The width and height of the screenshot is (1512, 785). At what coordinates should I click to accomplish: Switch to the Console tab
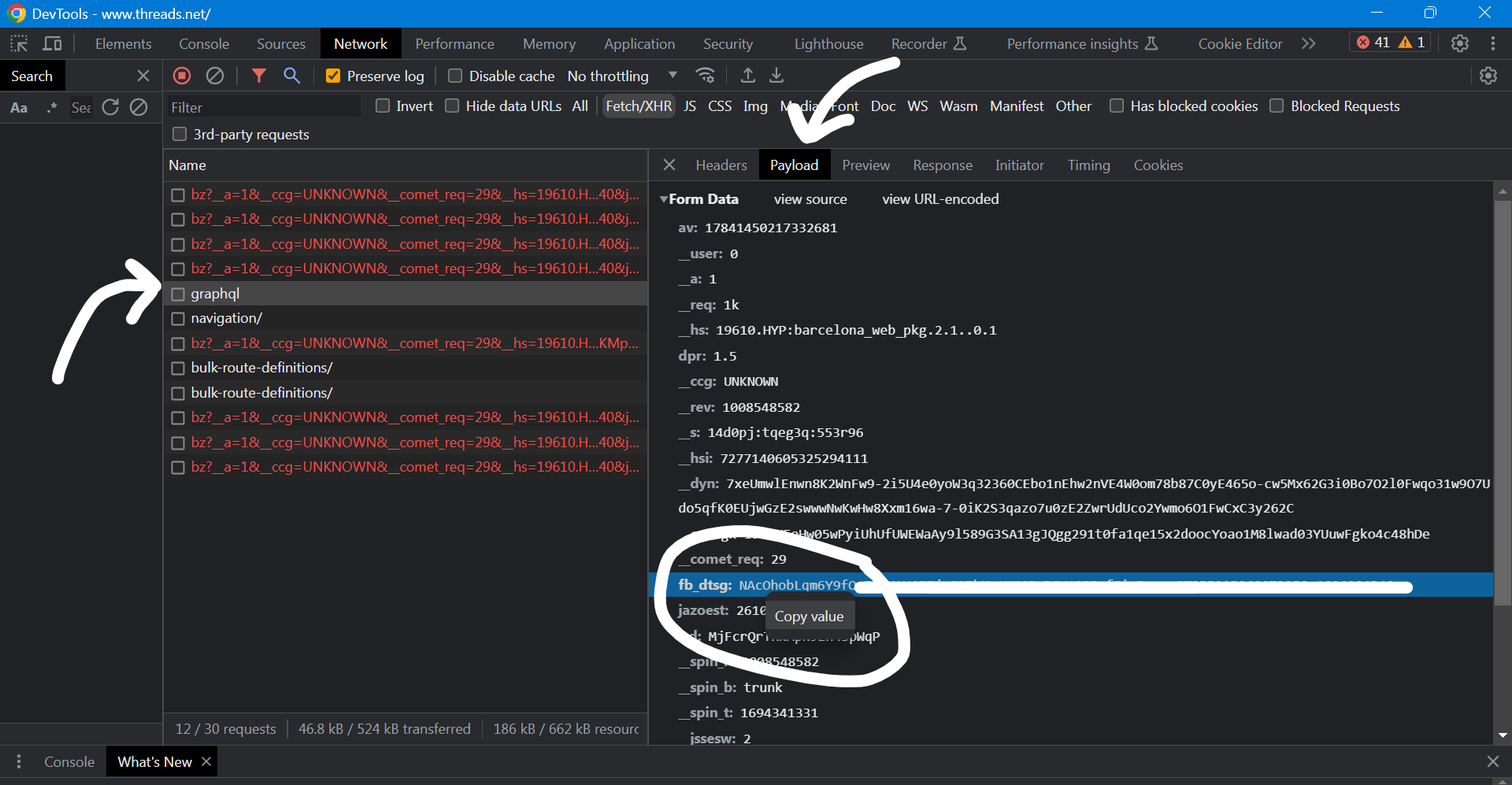(x=204, y=43)
